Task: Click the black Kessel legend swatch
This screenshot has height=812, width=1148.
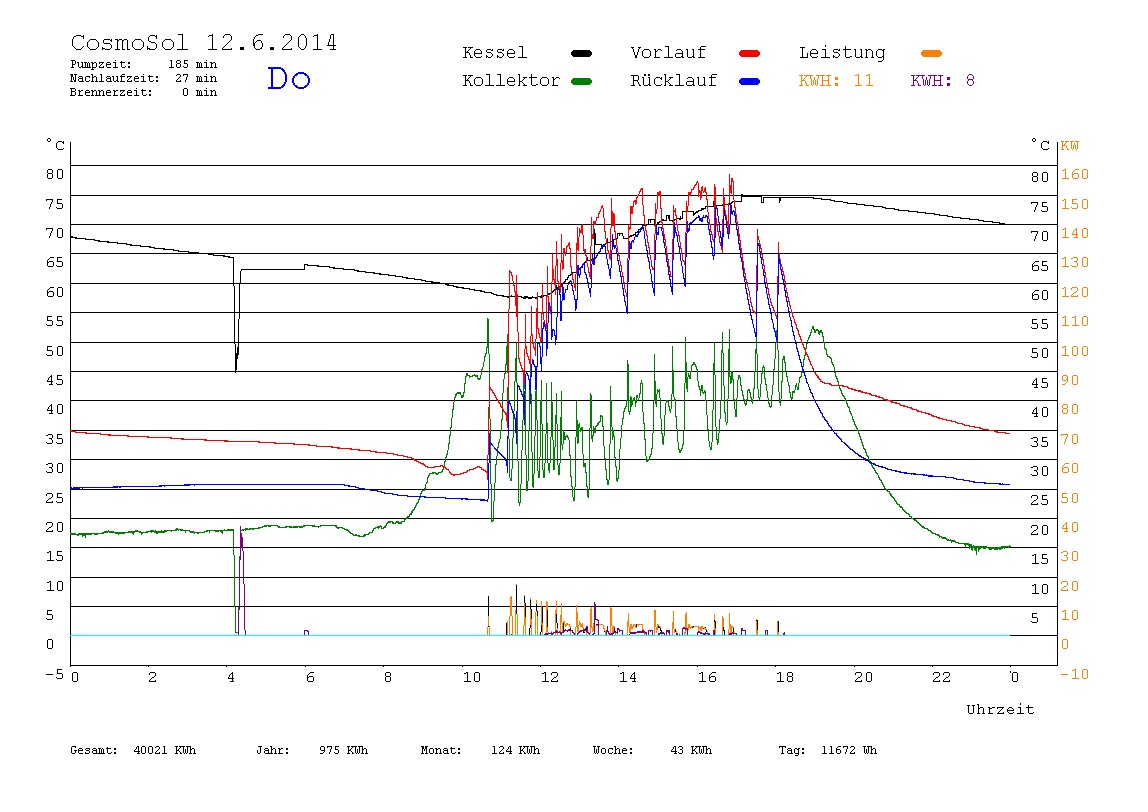Action: coord(581,53)
